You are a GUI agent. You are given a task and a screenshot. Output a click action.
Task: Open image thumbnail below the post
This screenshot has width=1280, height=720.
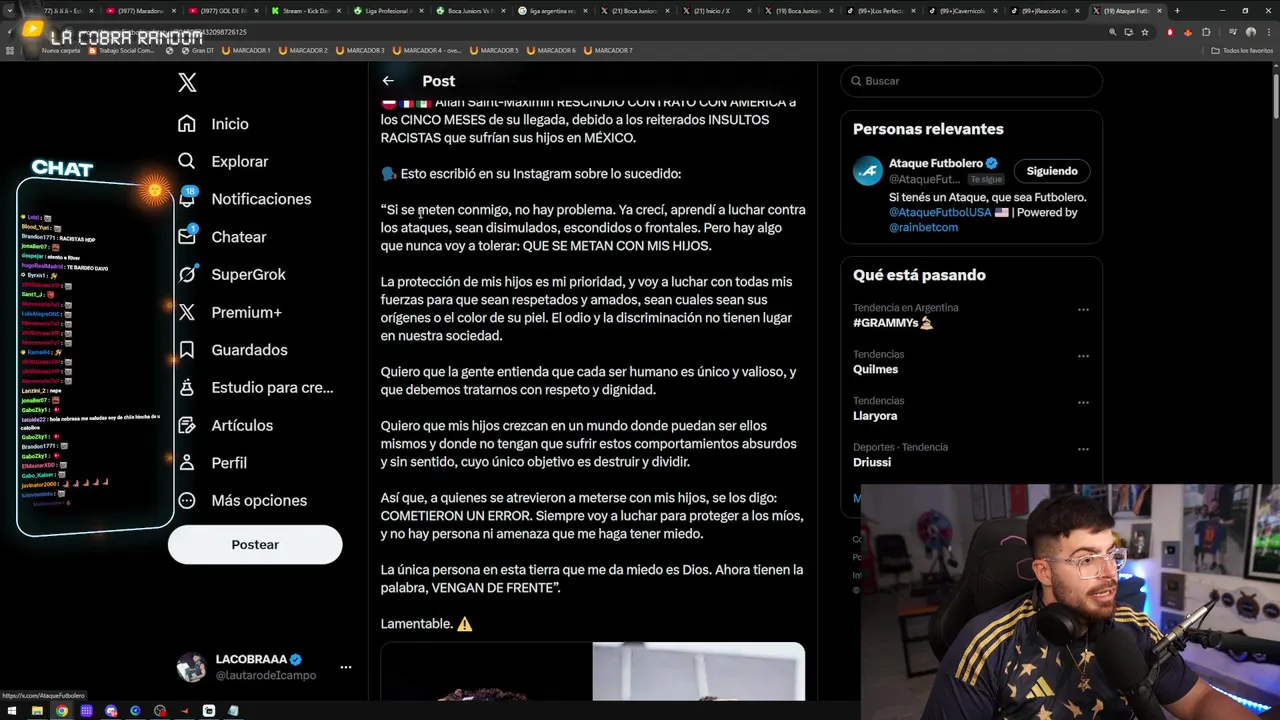pyautogui.click(x=592, y=671)
